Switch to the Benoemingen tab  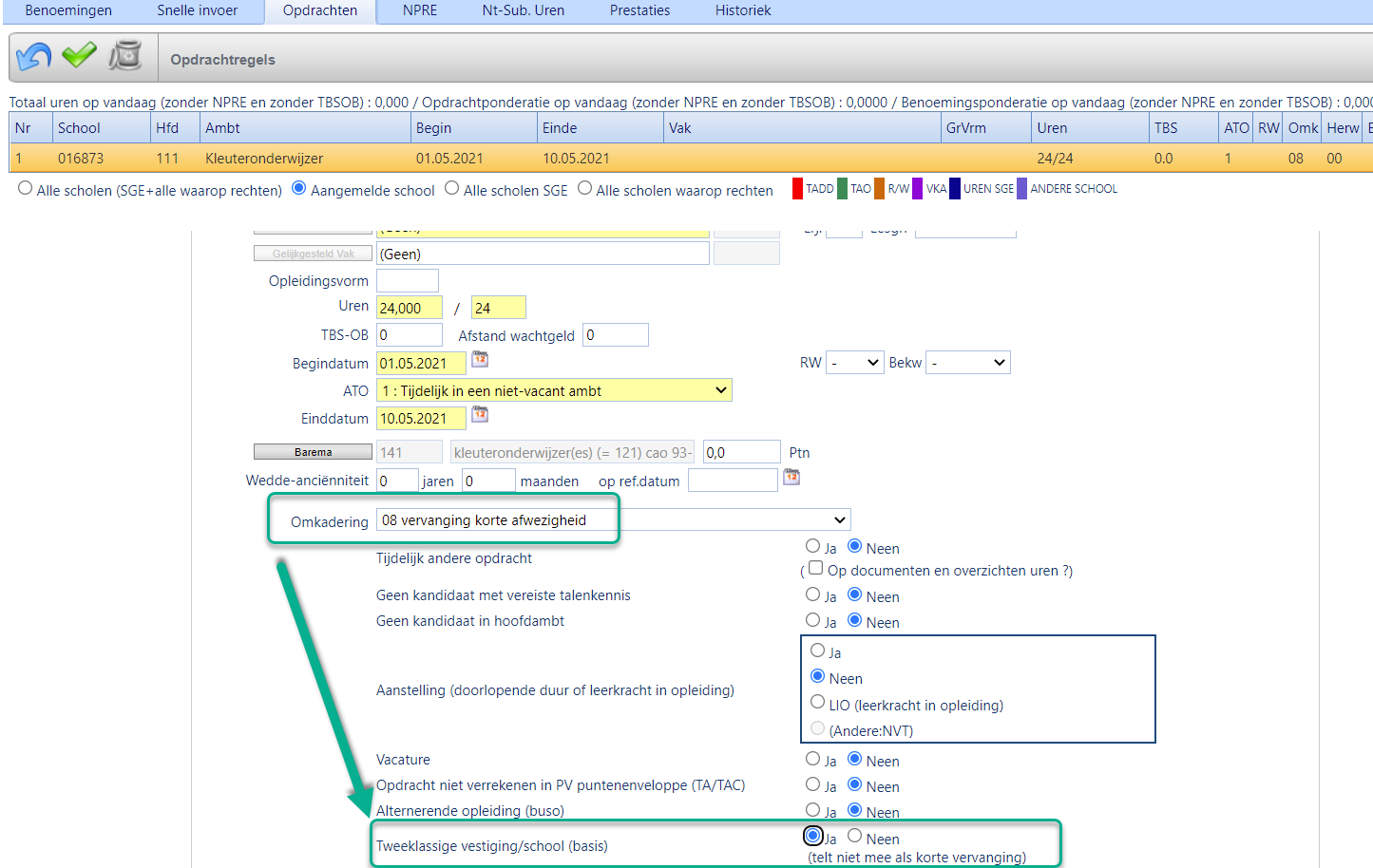[68, 10]
